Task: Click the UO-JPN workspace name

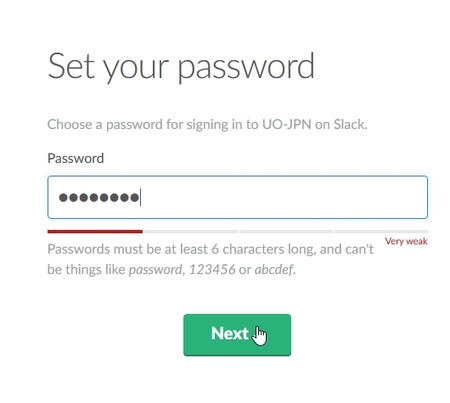Action: (286, 124)
